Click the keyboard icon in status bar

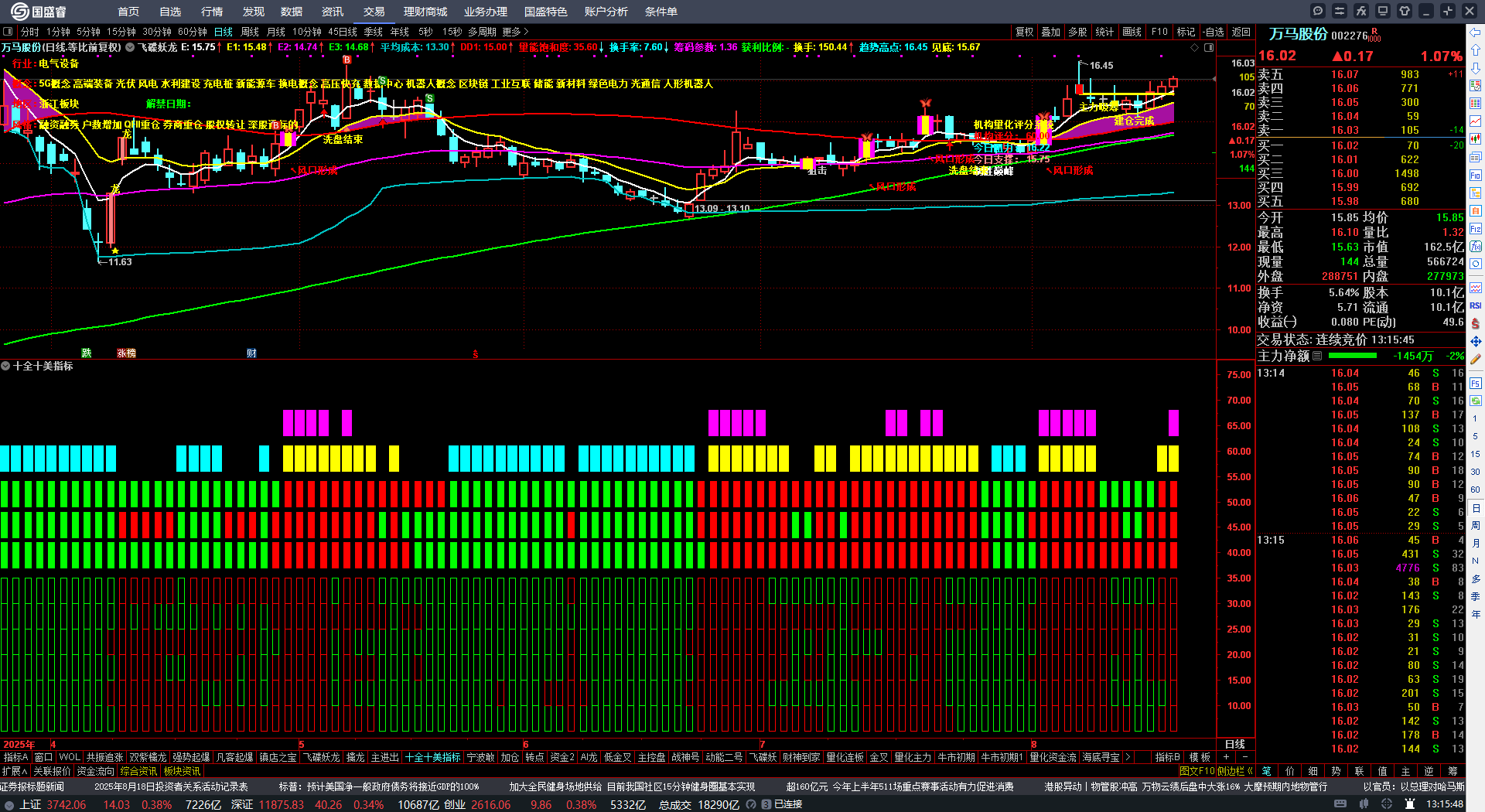coord(1341,804)
